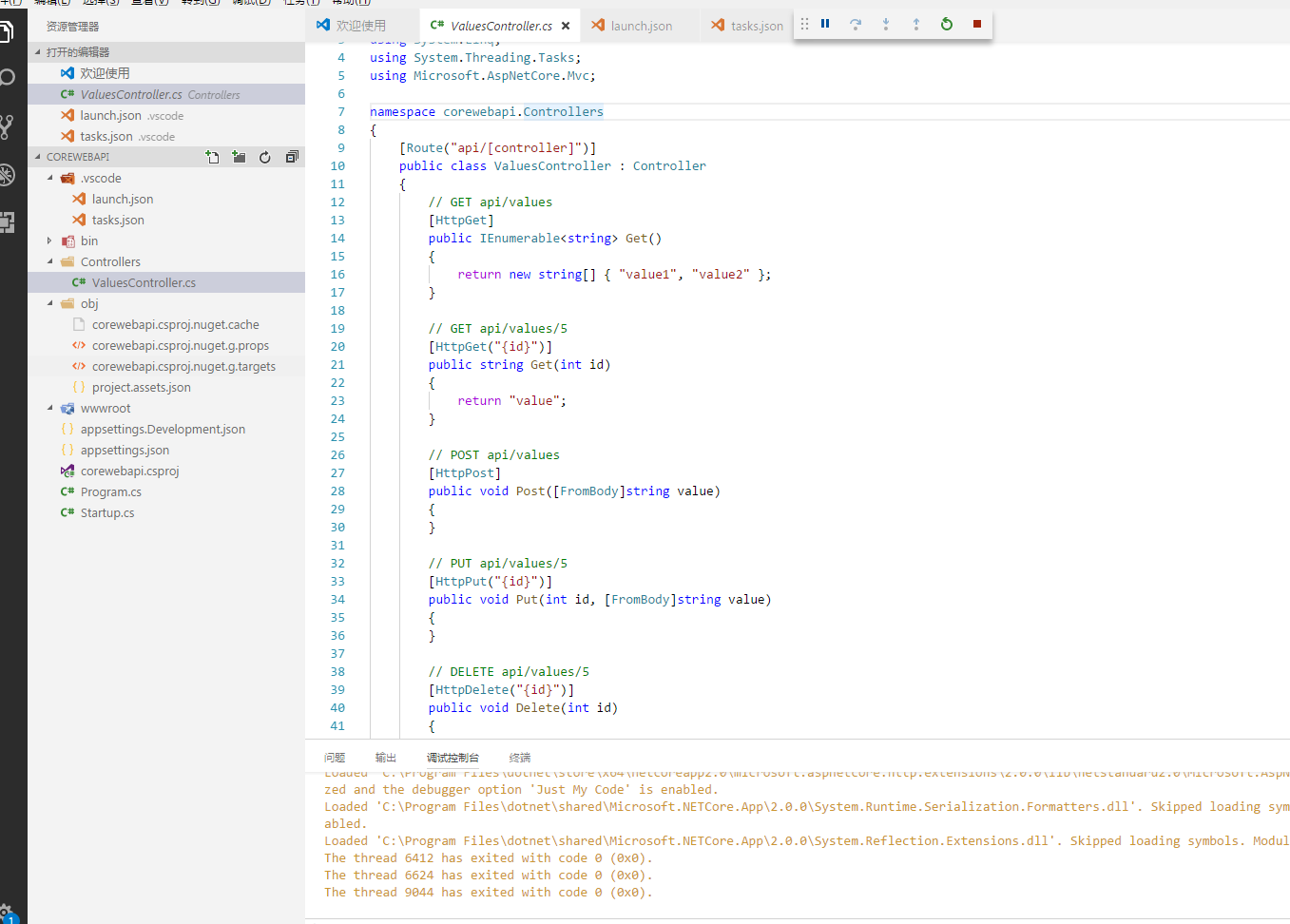The width and height of the screenshot is (1290, 924).
Task: Create a new folder in COREWEBAPI
Action: pos(239,157)
